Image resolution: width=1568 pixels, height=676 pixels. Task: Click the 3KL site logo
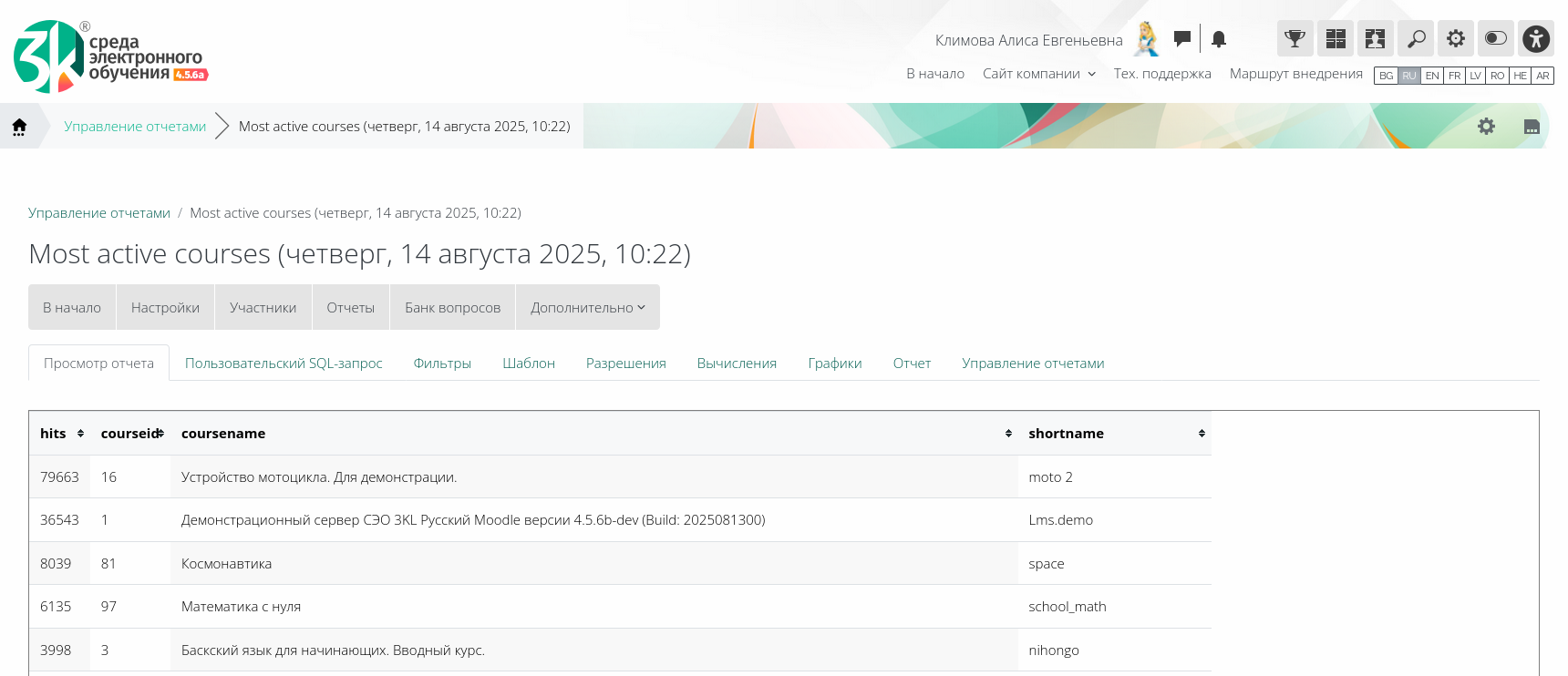(109, 56)
